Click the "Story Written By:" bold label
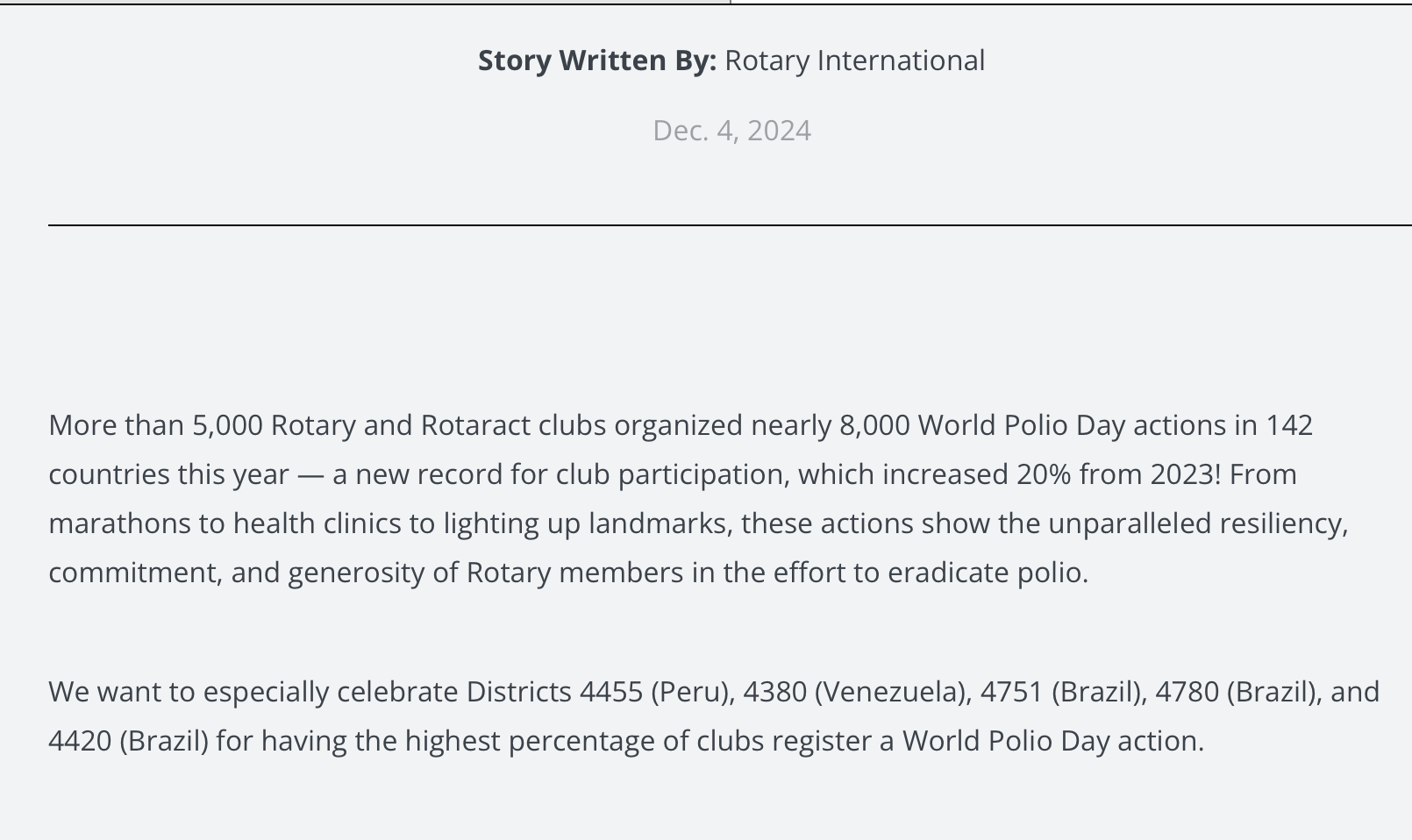1412x840 pixels. [597, 61]
